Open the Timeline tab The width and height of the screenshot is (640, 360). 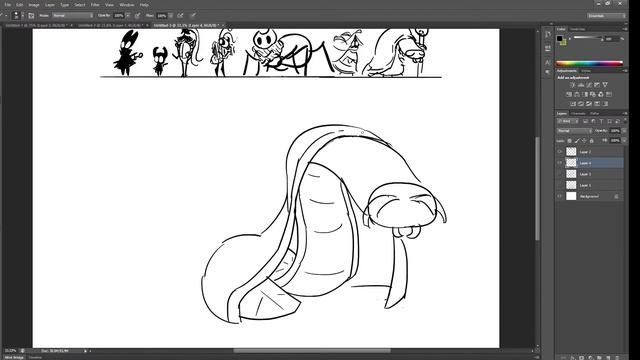(x=35, y=357)
